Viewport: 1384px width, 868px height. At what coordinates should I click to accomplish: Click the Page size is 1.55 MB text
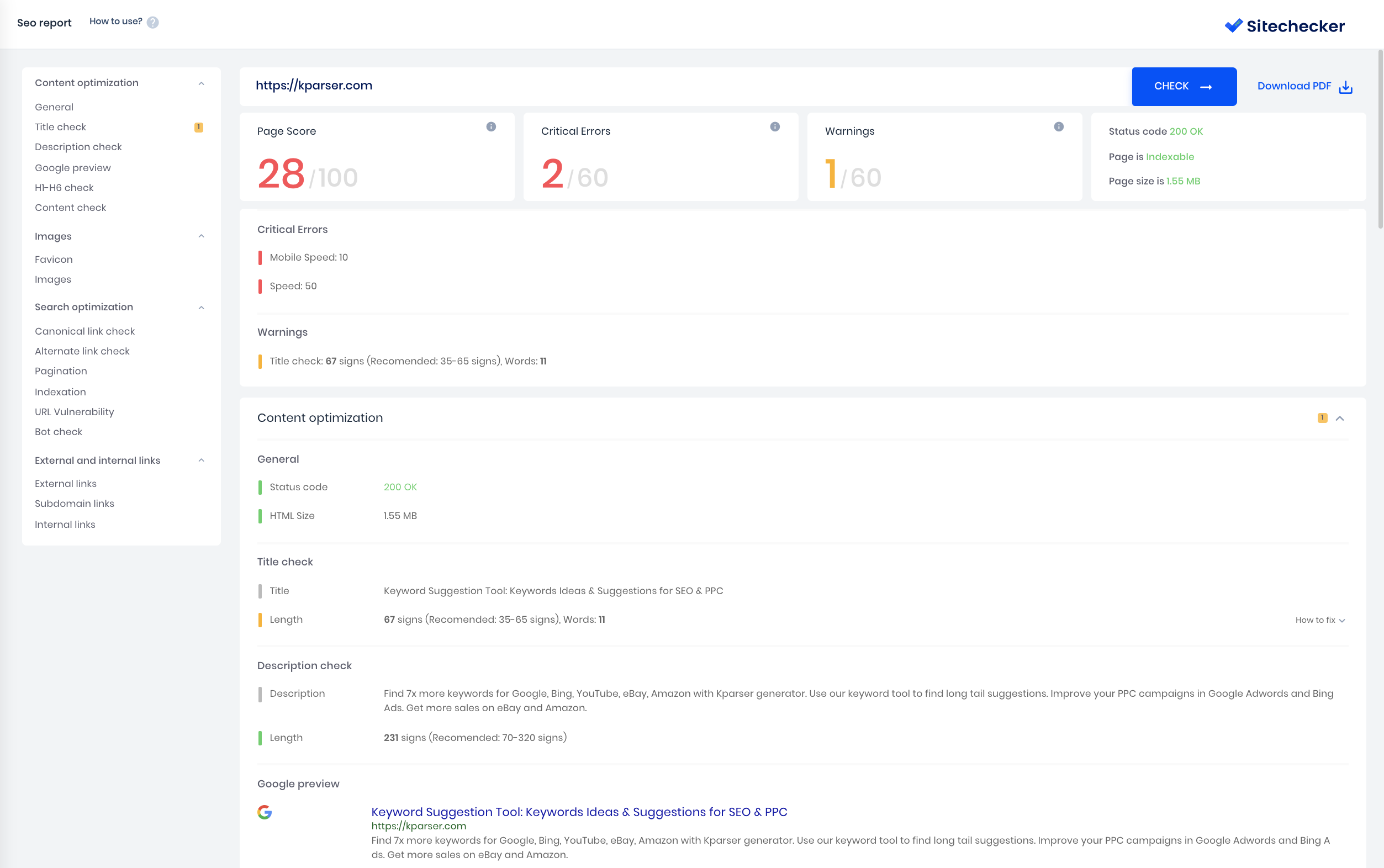[1154, 182]
